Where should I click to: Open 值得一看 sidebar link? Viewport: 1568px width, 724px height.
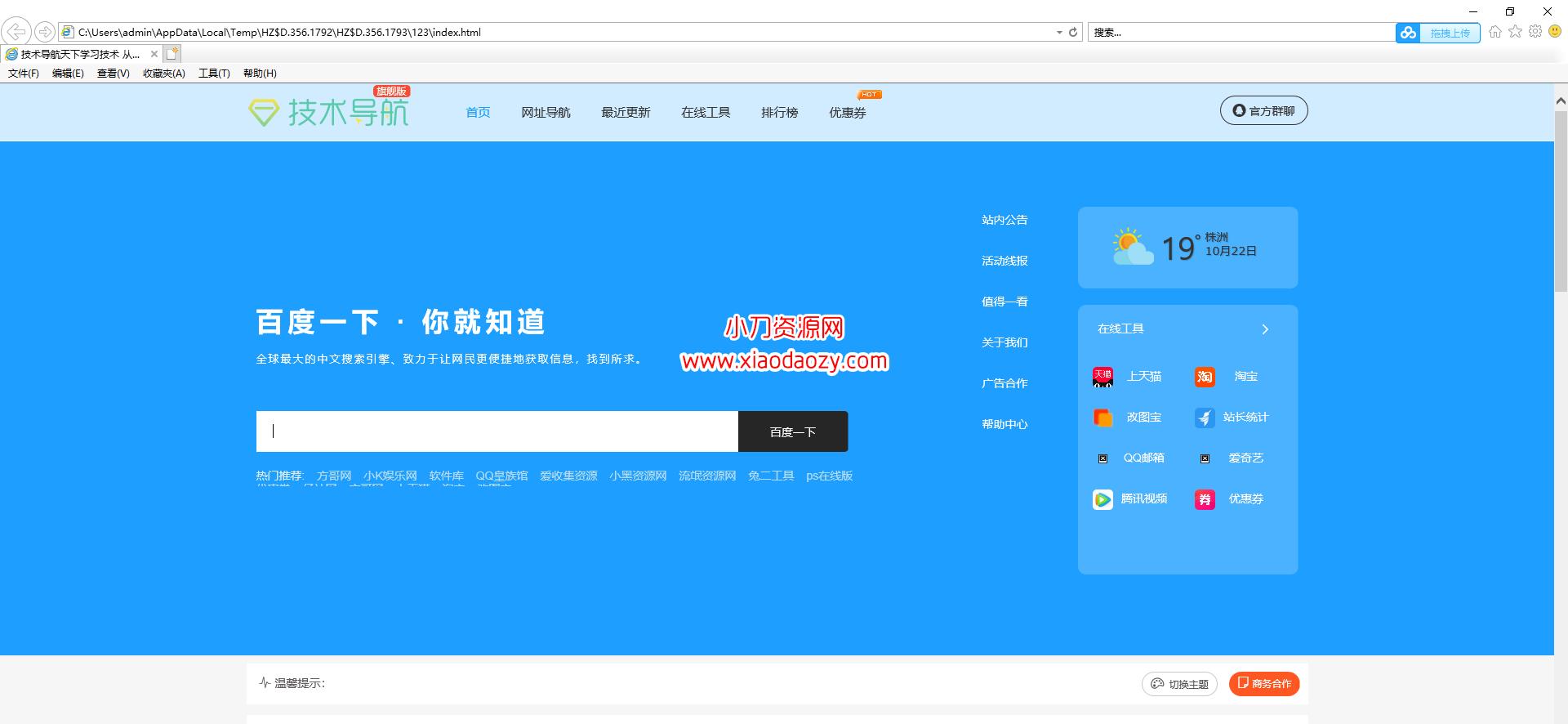(1004, 302)
